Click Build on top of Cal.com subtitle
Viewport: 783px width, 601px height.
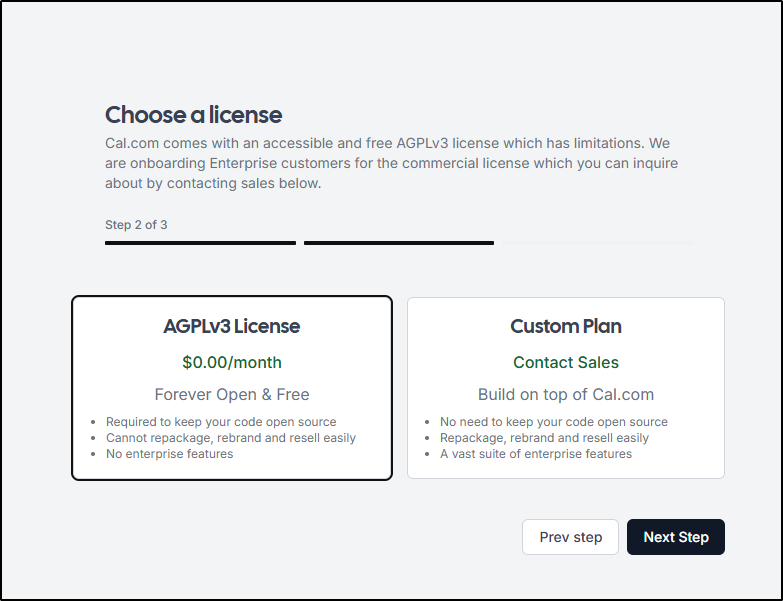coord(566,394)
